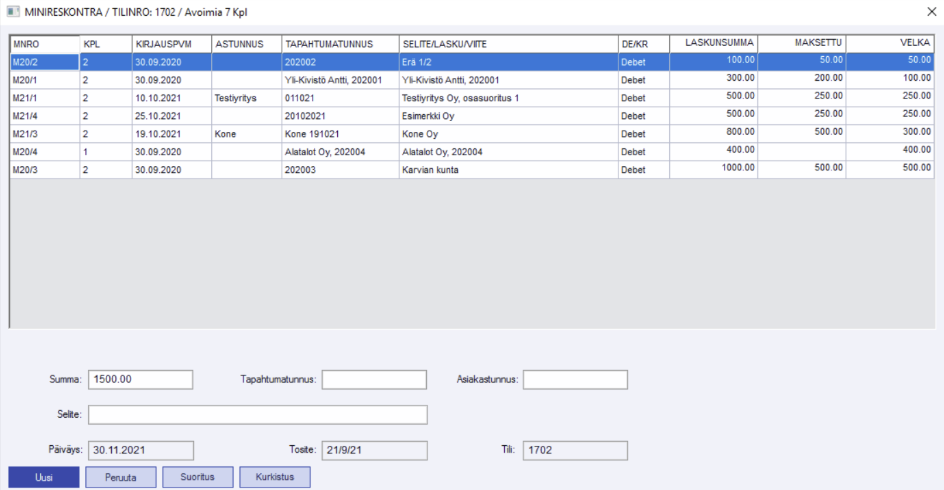
Task: Click the Asiakastunnus input box
Action: click(x=575, y=380)
